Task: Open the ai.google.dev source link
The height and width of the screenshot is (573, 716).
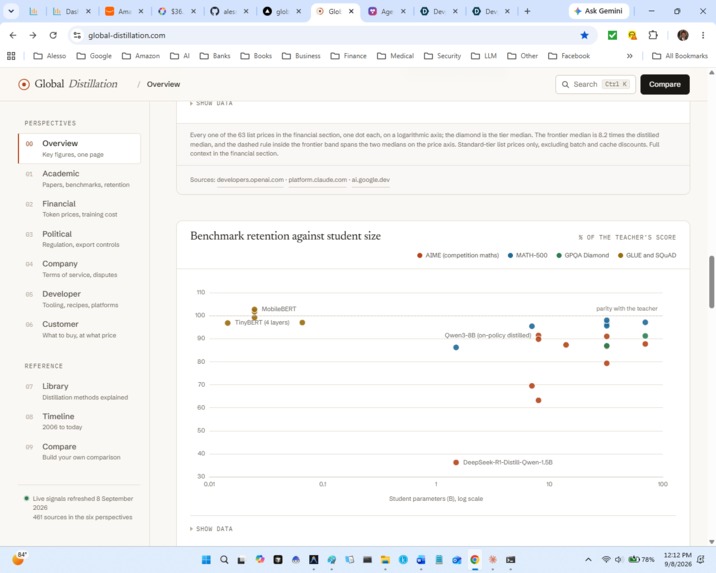Action: point(371,180)
